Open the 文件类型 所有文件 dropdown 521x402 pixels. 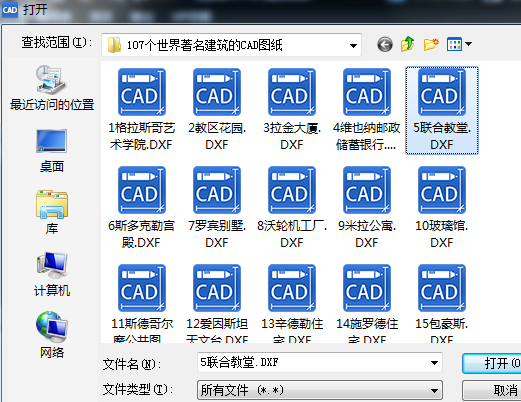320,390
